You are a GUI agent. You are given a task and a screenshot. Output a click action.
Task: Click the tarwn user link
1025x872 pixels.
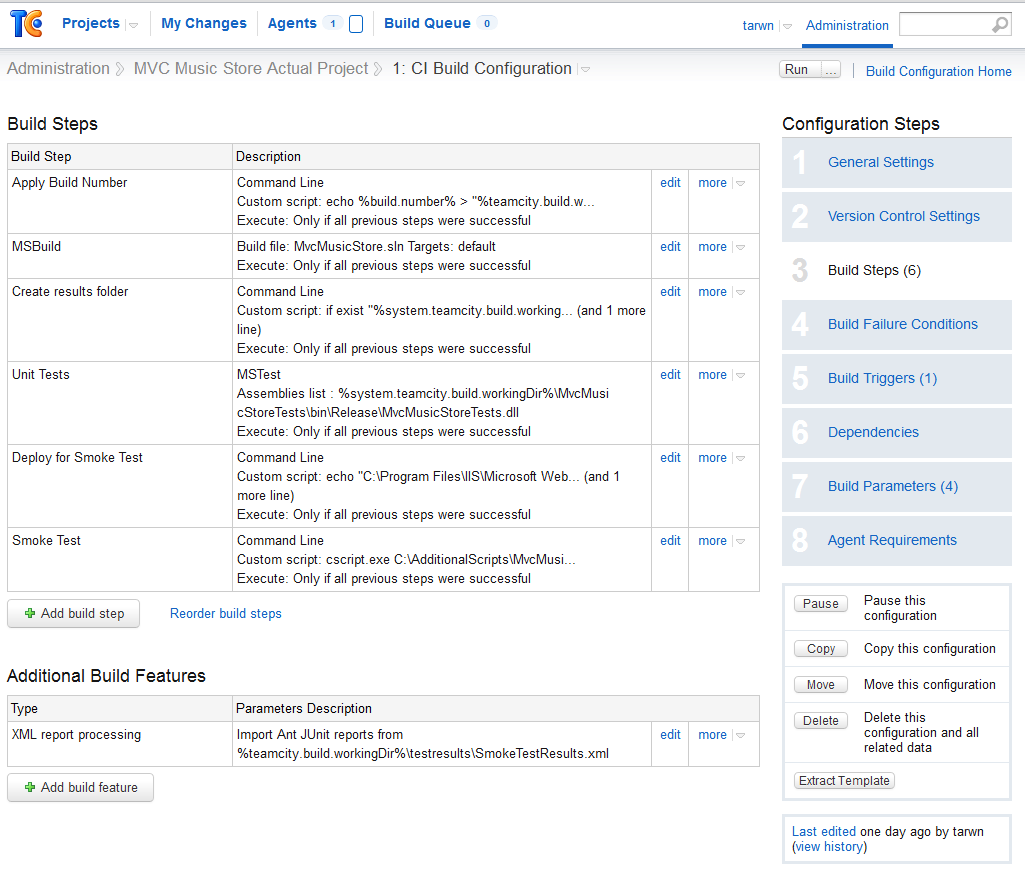[x=758, y=25]
